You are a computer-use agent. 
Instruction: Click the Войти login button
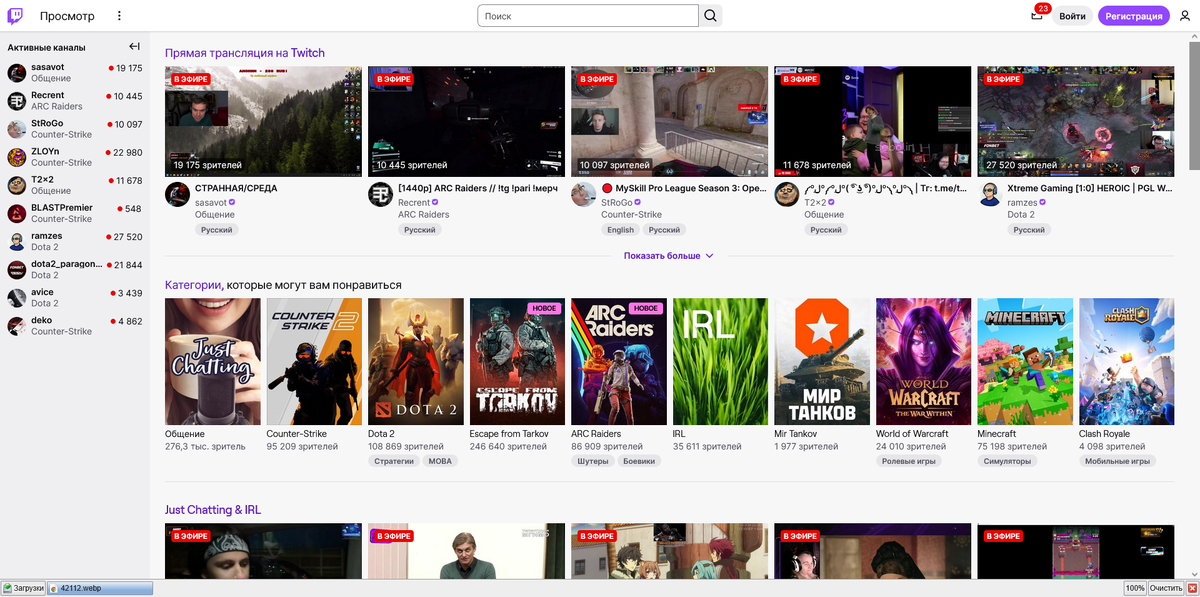click(x=1072, y=16)
